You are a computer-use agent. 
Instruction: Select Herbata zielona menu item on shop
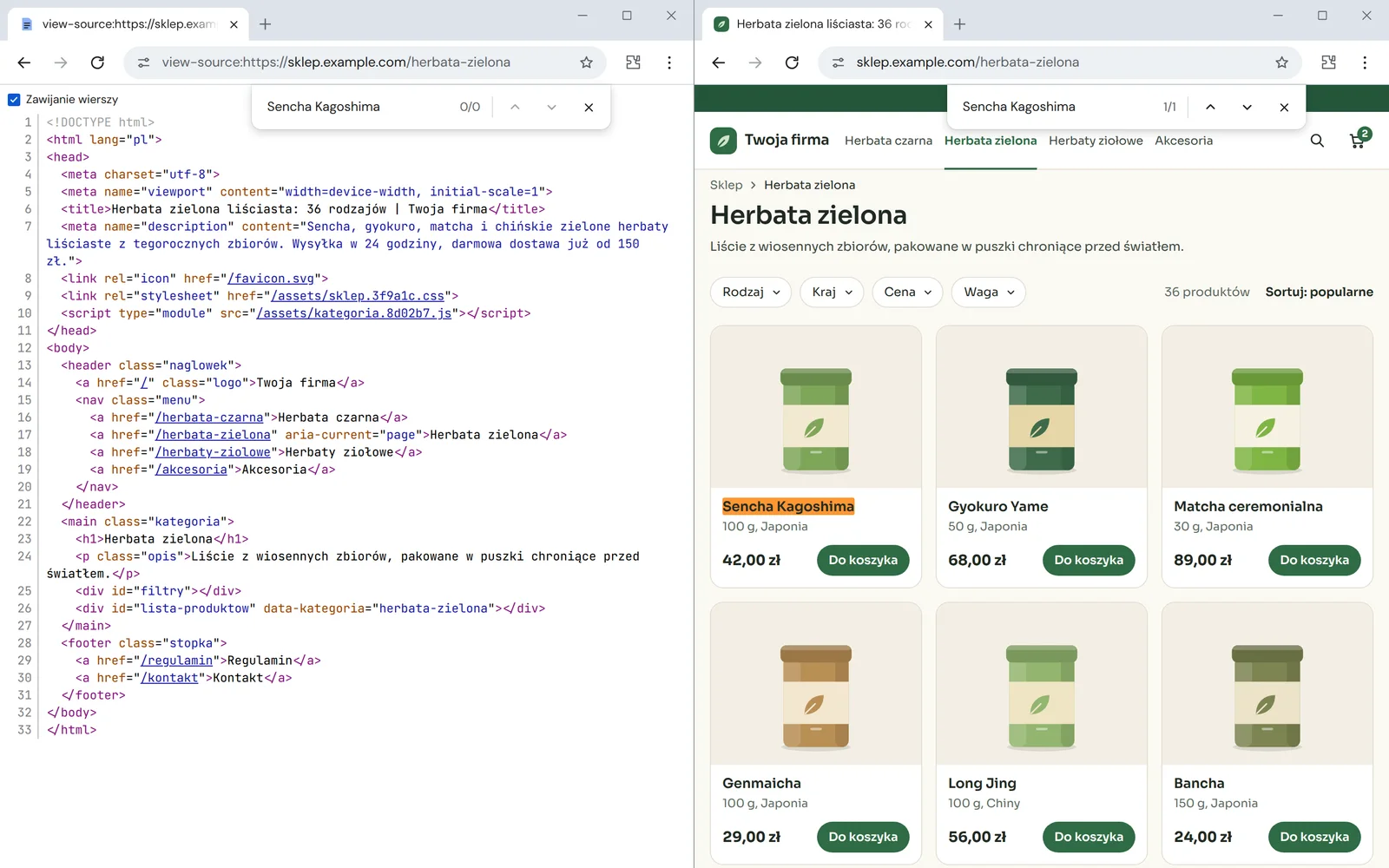coord(991,141)
